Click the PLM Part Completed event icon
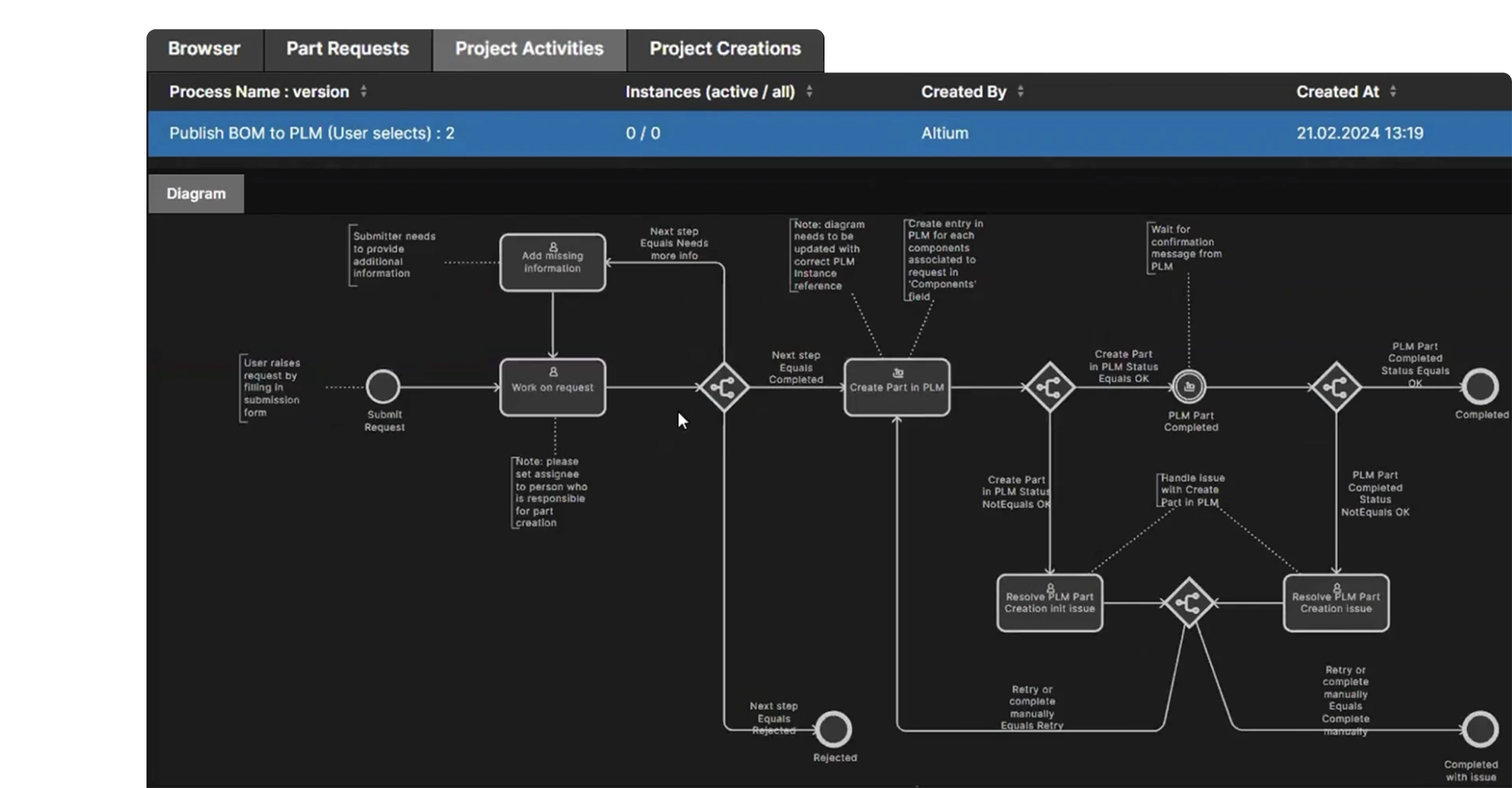This screenshot has width=1512, height=788. click(1189, 387)
